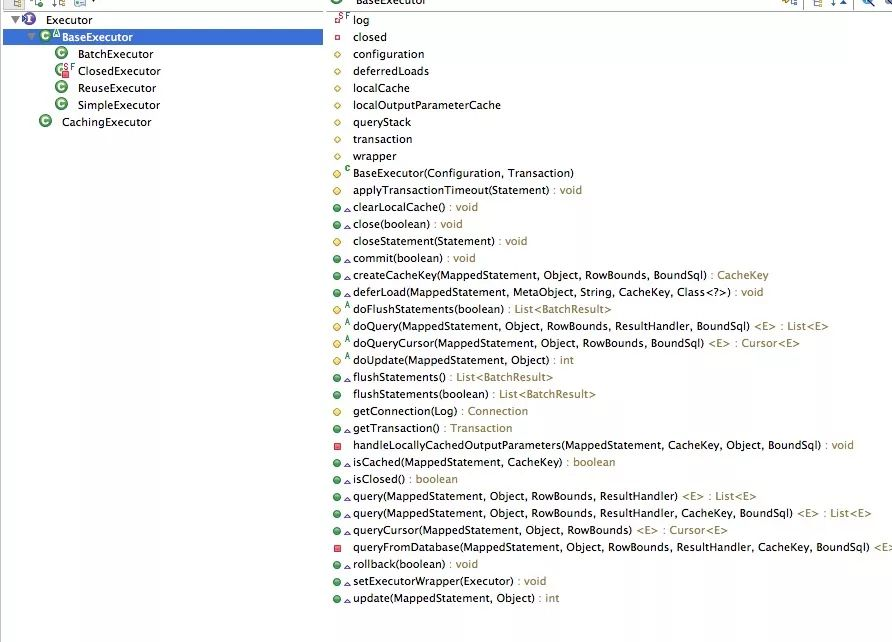Collapse the Executor tree node
The image size is (892, 642).
[x=15, y=19]
